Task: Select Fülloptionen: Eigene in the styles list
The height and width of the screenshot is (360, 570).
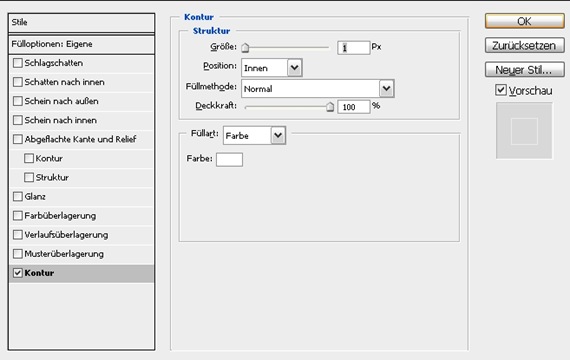Action: [x=81, y=44]
